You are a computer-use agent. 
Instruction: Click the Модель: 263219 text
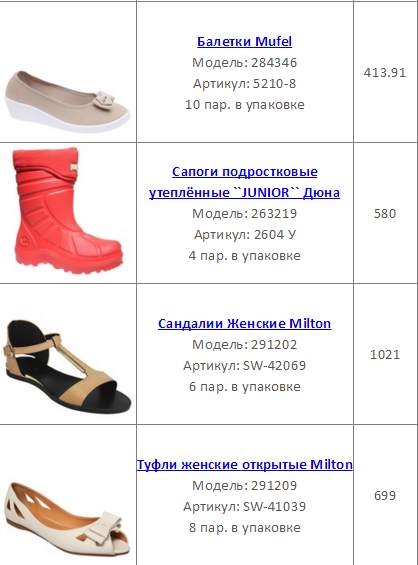tap(244, 214)
